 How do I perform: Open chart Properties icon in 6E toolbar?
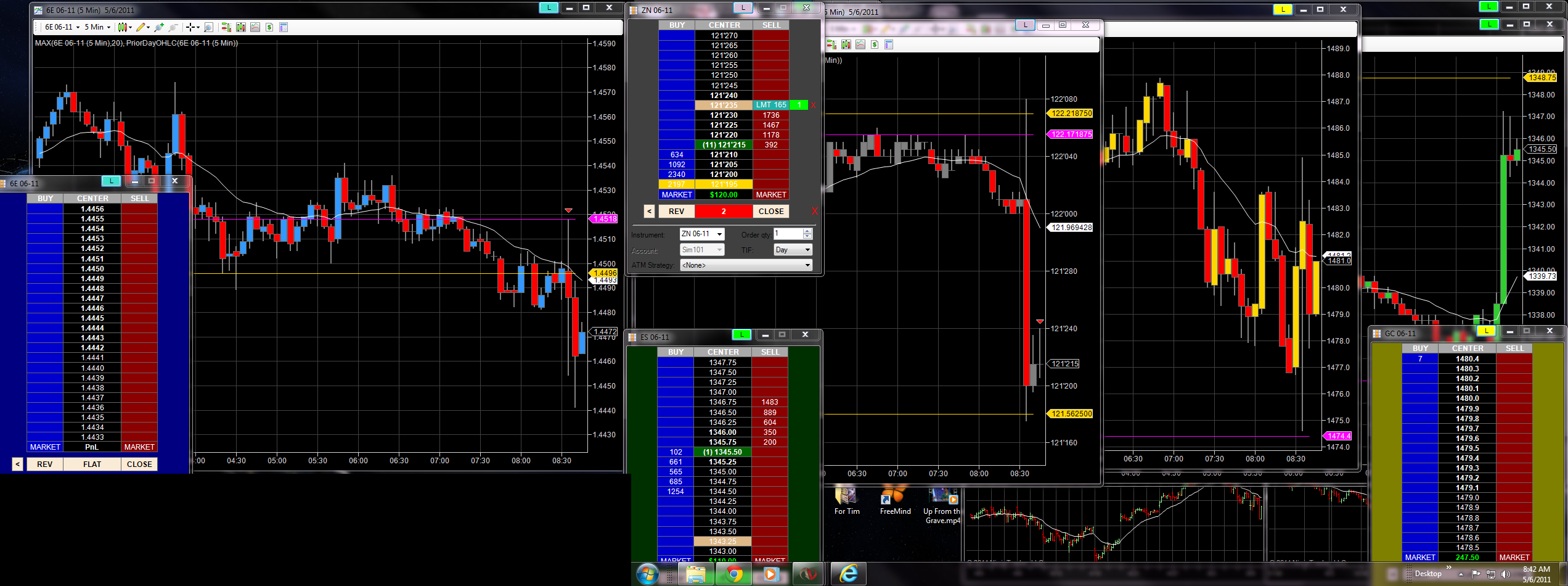pos(284,27)
